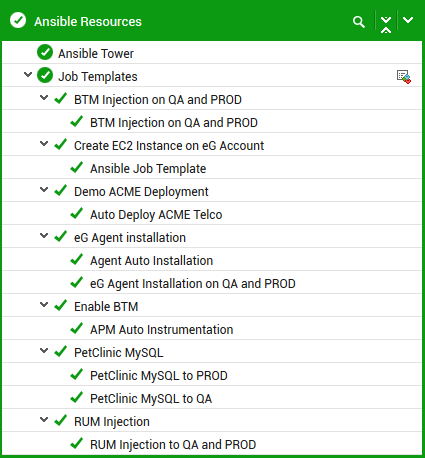Click the Job Templates configuration icon
425x458 pixels.
click(404, 77)
